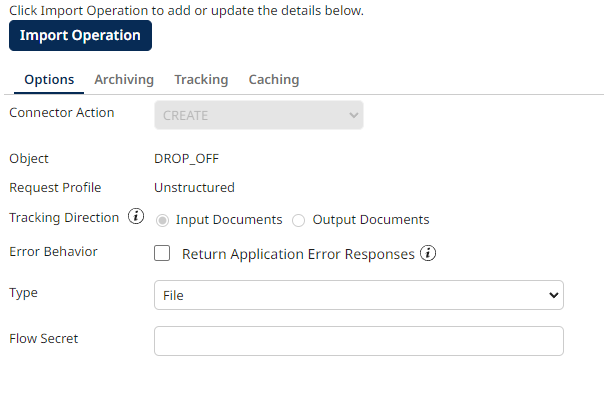The image size is (604, 397).
Task: Switch to the Archiving tab
Action: pyautogui.click(x=124, y=80)
